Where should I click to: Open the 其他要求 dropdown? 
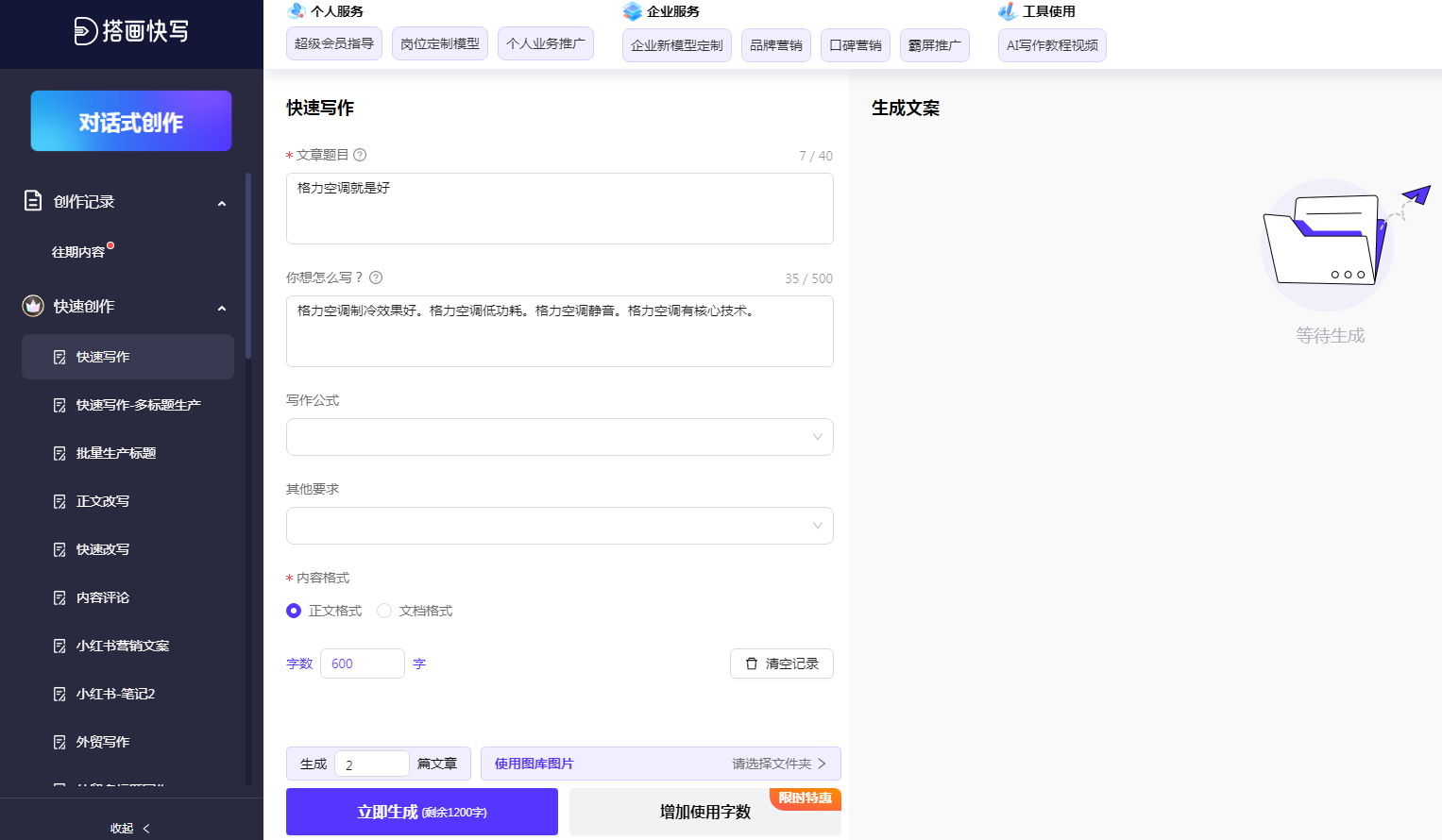[x=559, y=526]
